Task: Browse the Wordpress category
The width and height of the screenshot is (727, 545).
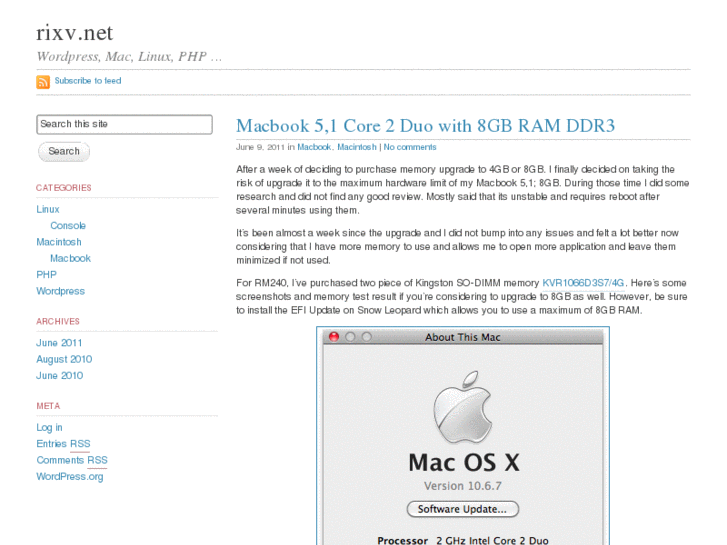Action: 61,291
